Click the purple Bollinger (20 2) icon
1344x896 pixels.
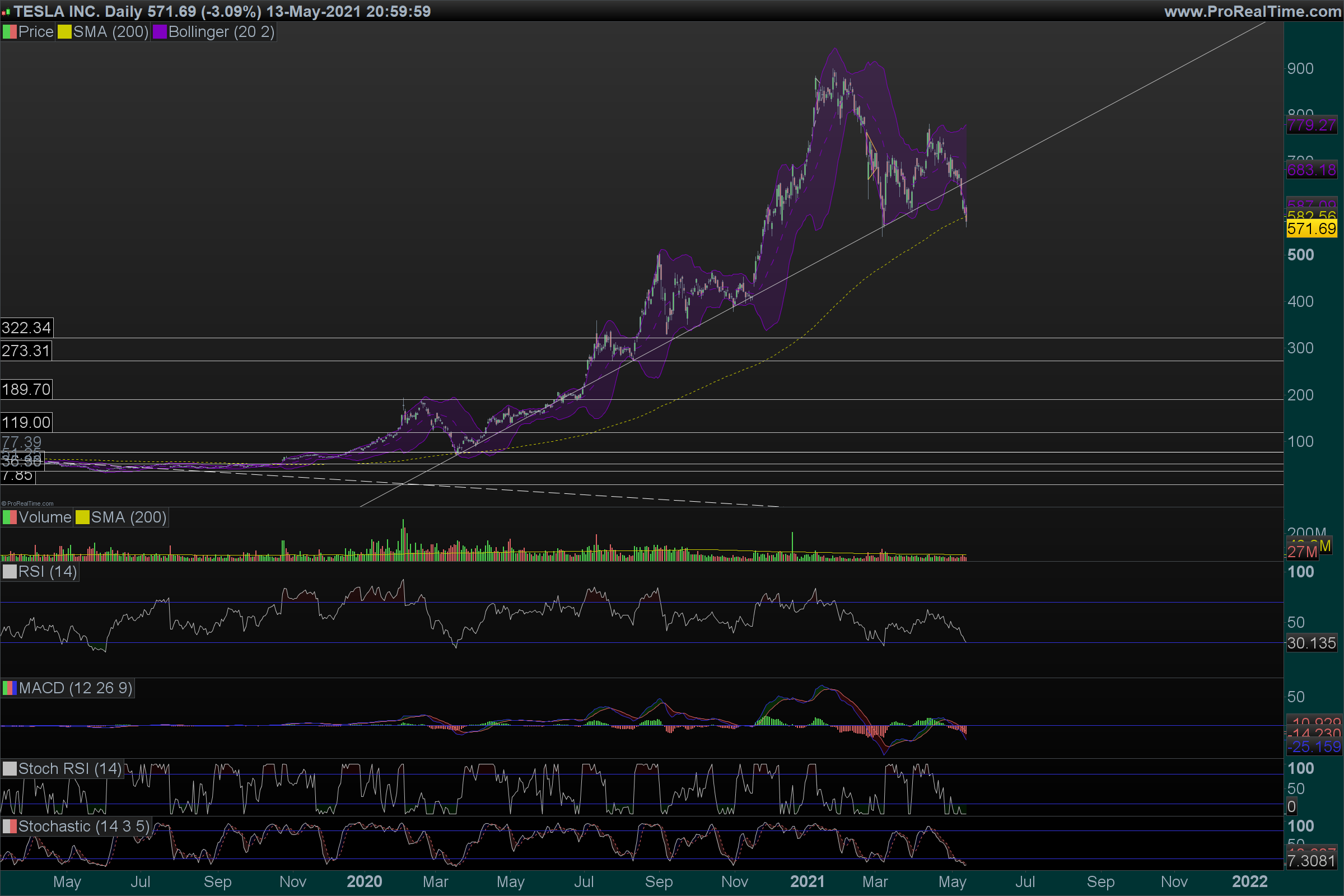(x=160, y=32)
